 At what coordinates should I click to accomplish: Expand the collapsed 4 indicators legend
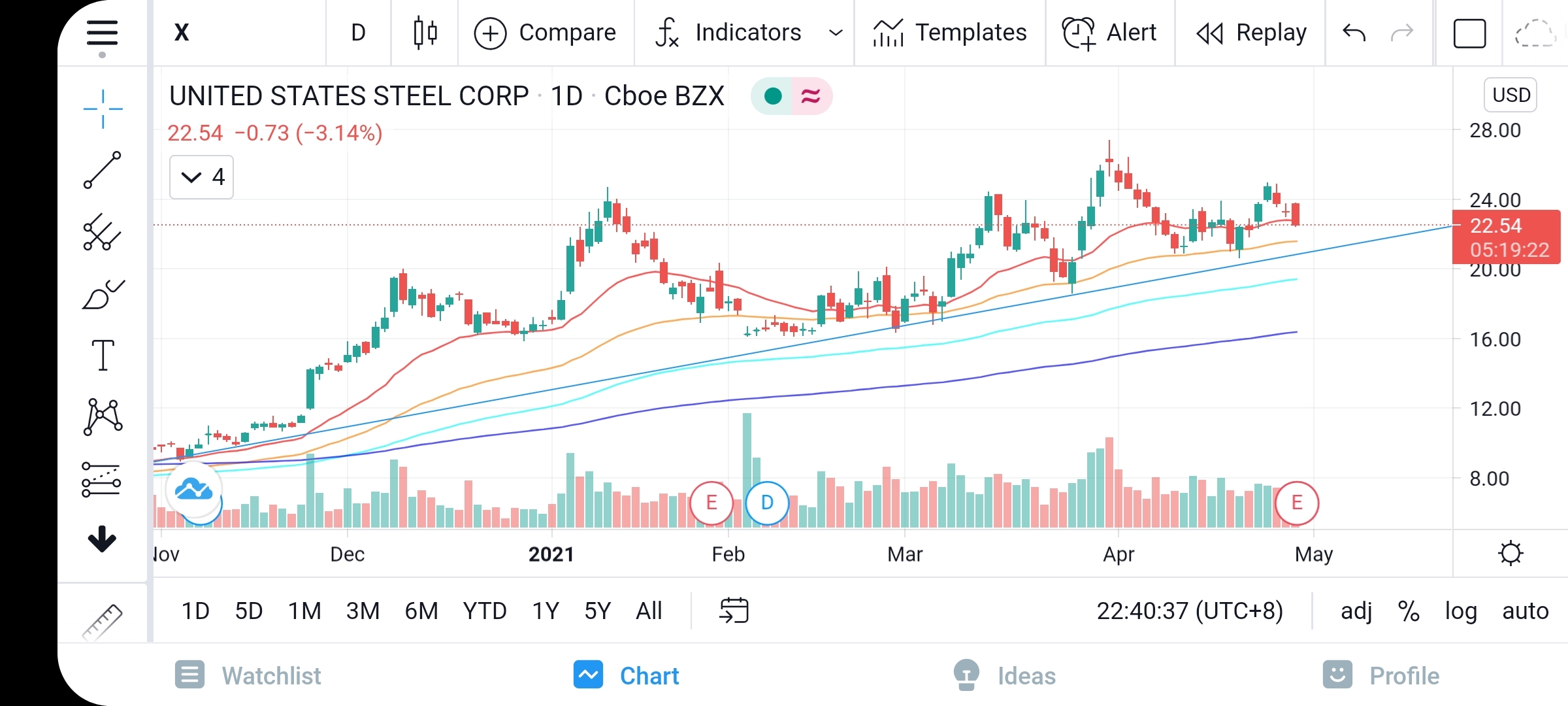(201, 176)
